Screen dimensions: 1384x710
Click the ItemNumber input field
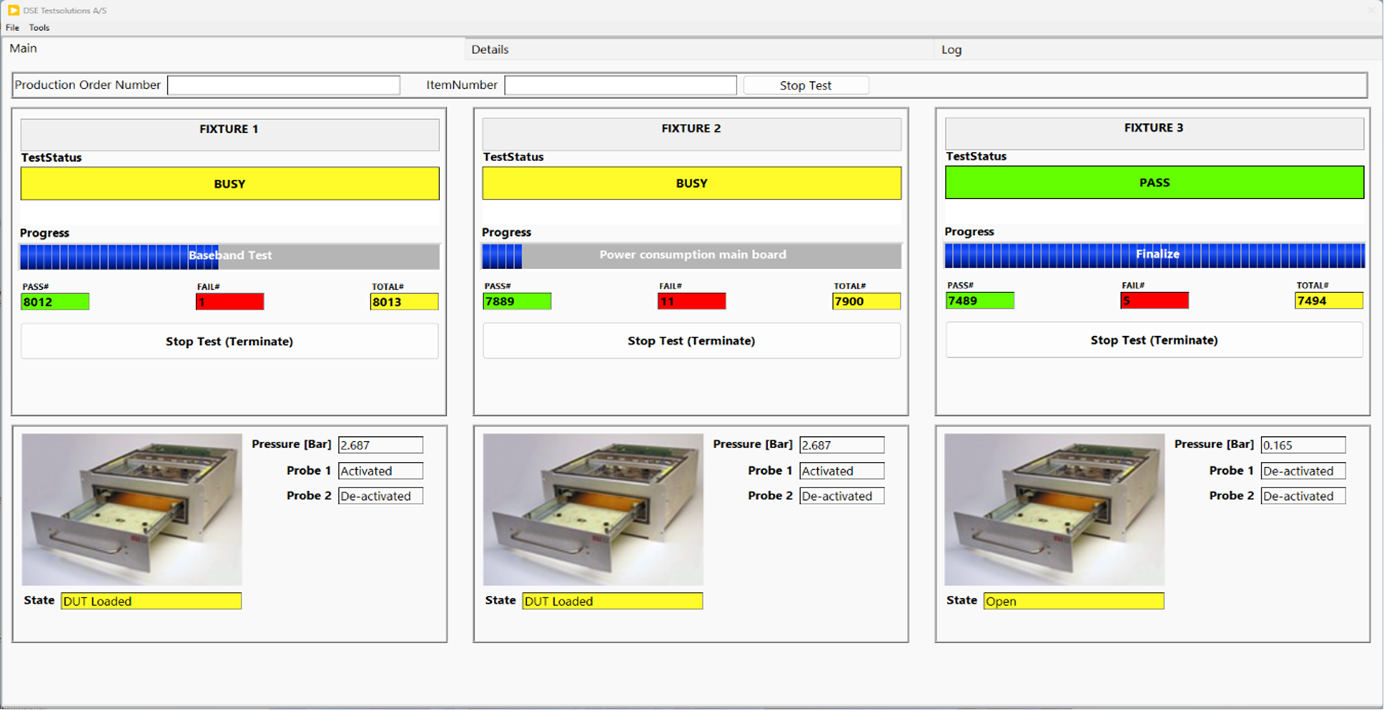click(x=620, y=85)
